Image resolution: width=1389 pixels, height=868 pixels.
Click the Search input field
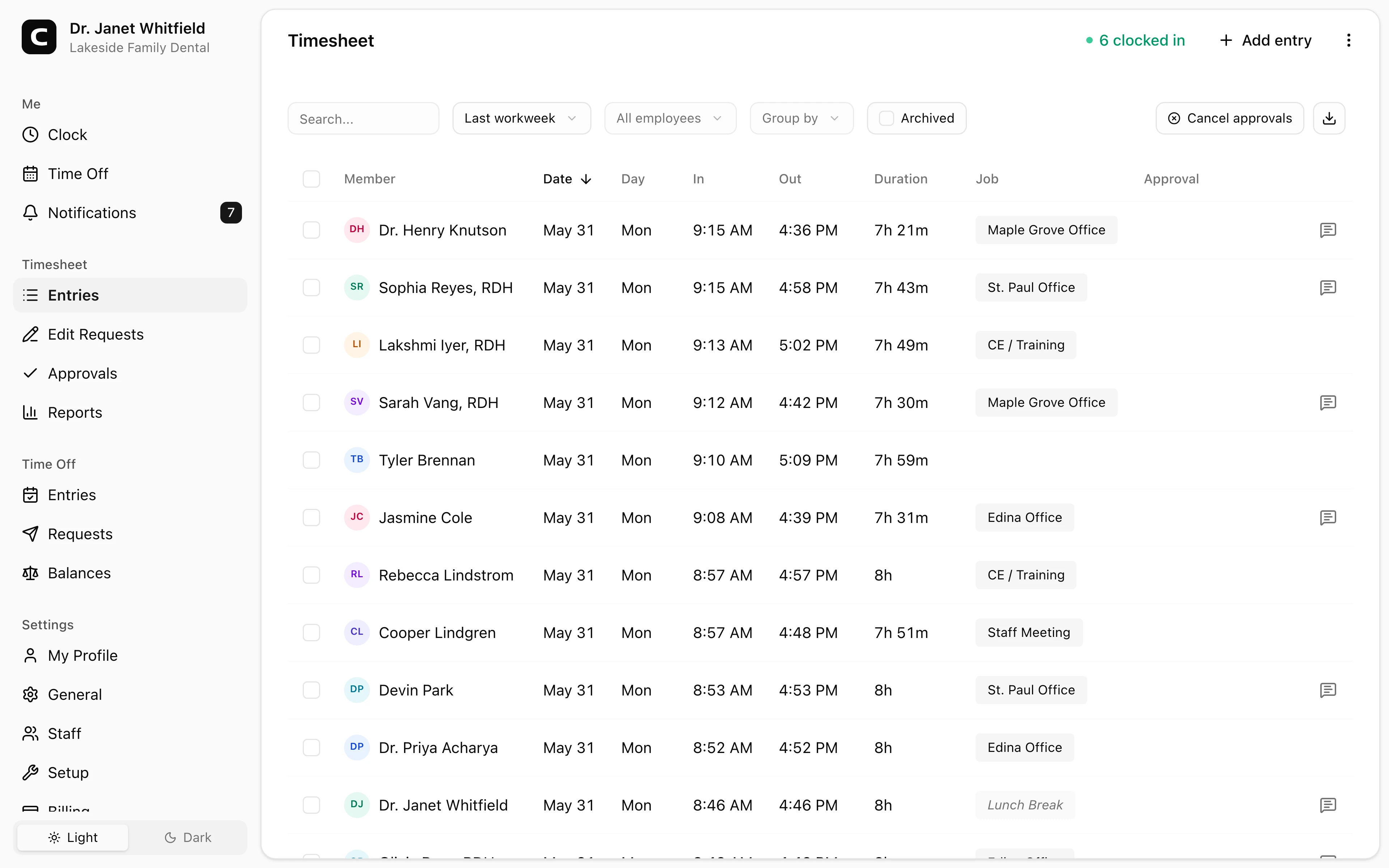[x=363, y=118]
